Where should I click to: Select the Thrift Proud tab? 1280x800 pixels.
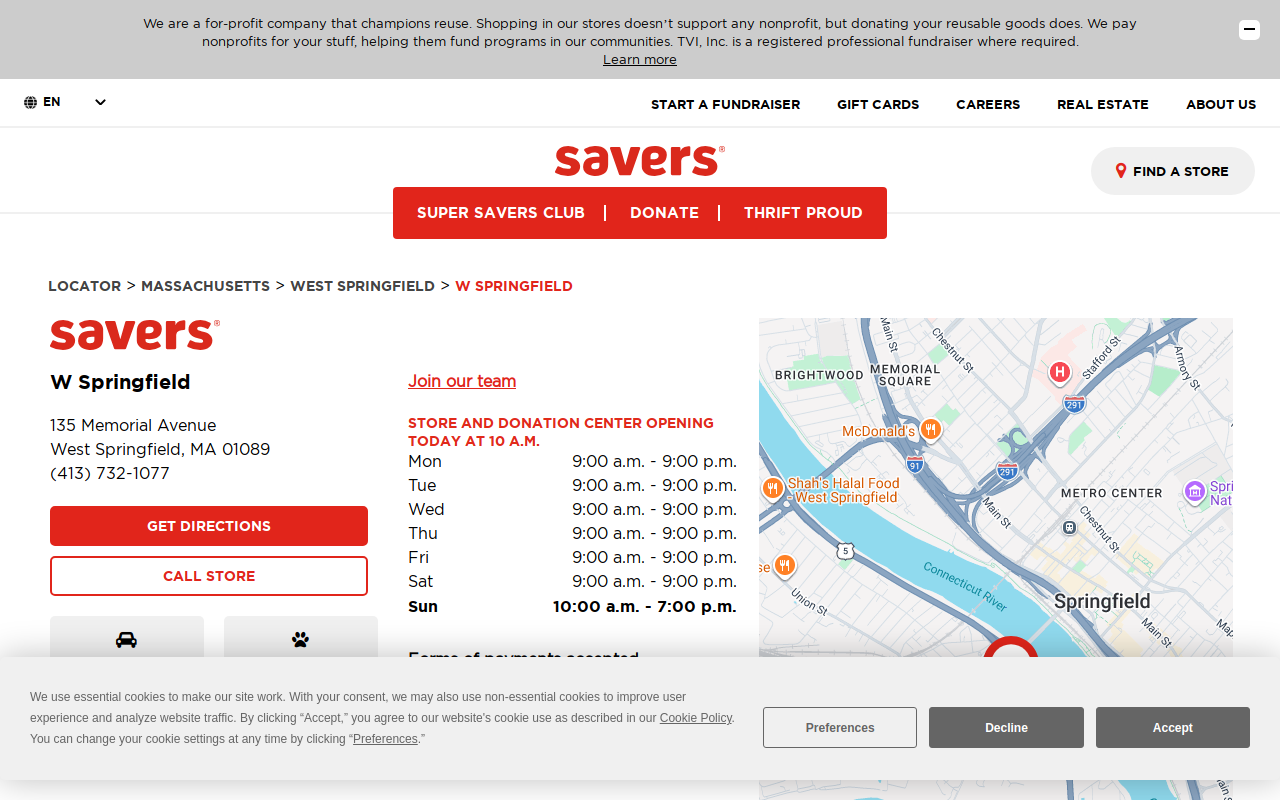pos(803,213)
